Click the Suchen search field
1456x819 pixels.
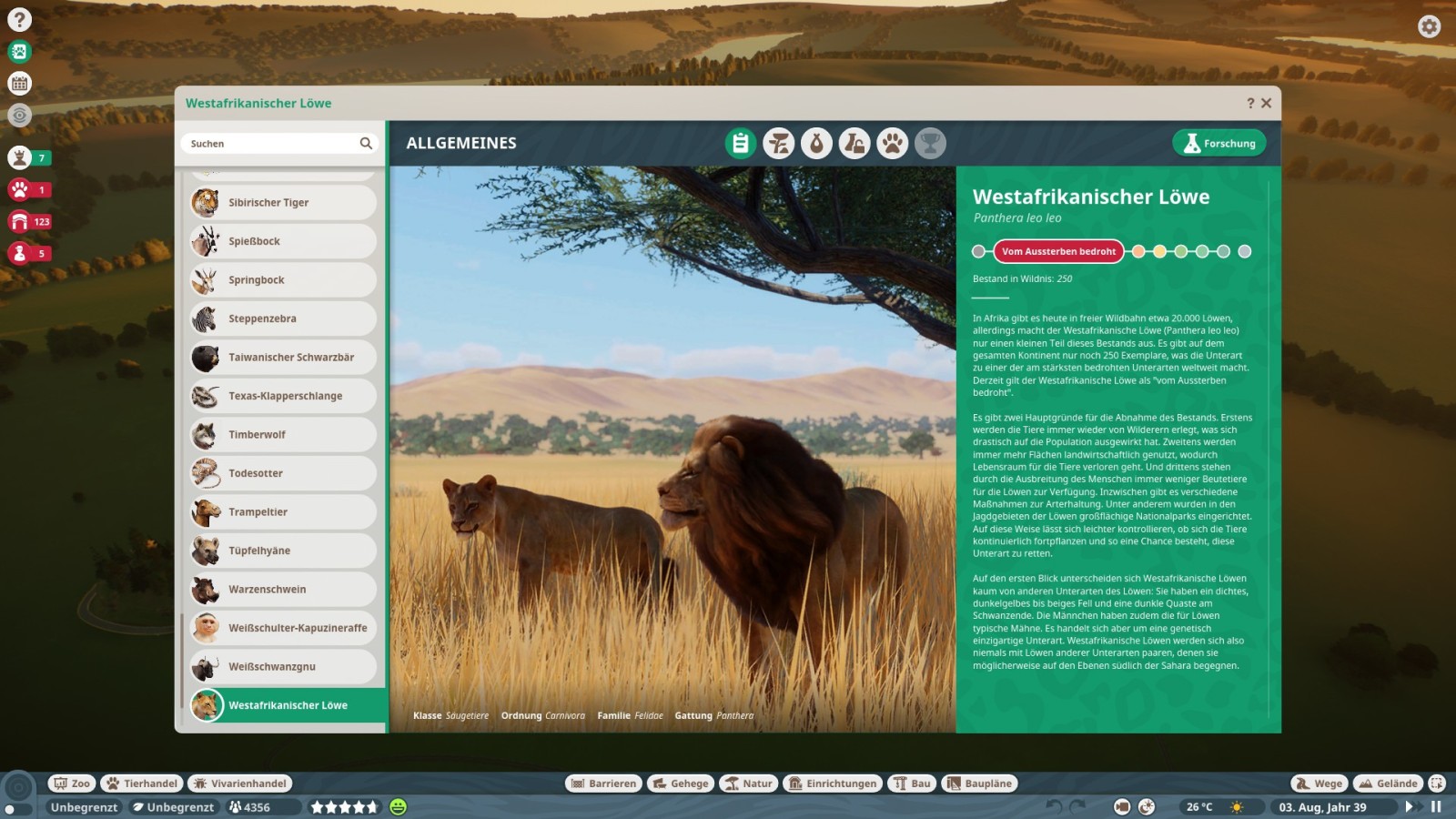pos(271,144)
